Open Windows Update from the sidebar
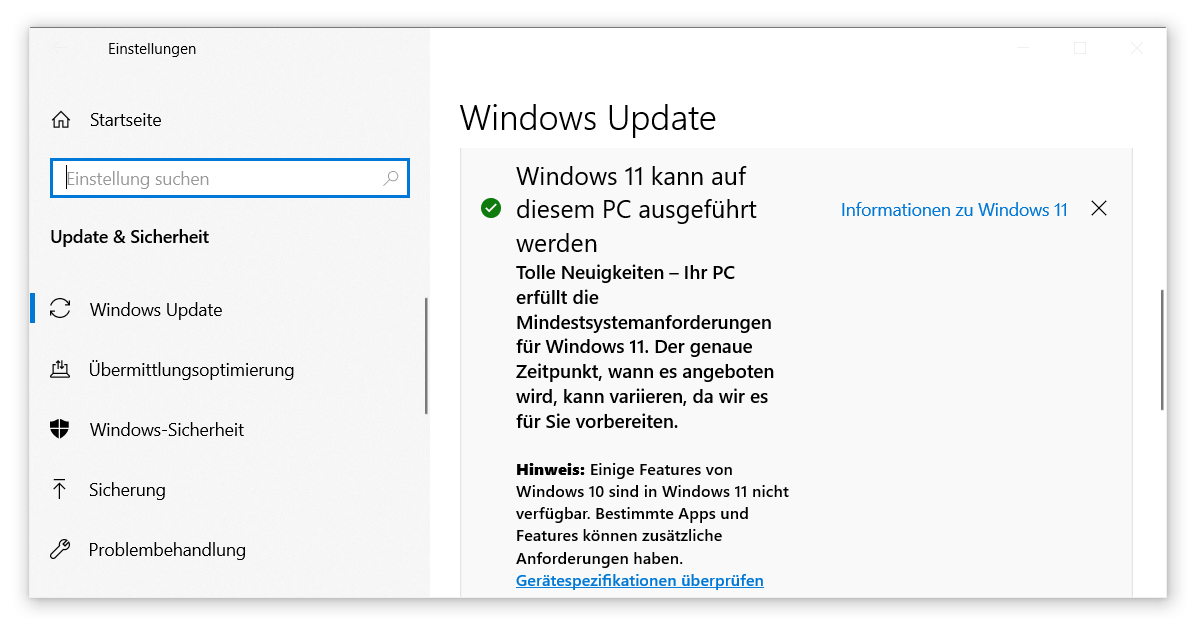 (x=155, y=309)
